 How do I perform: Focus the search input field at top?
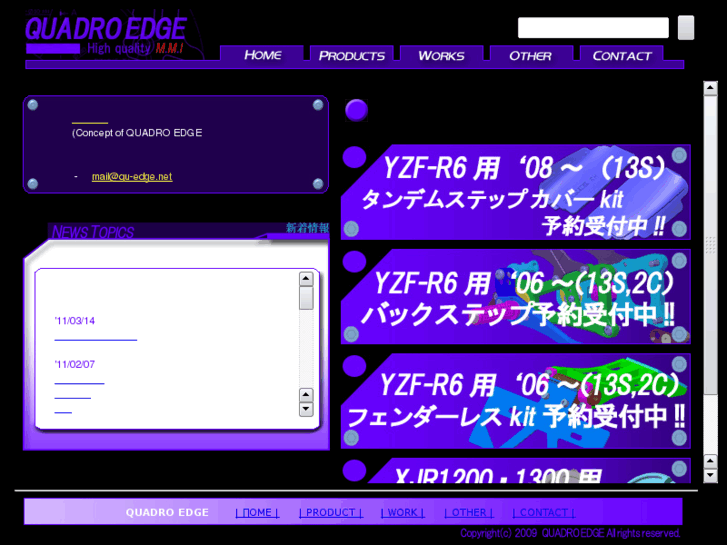click(x=593, y=28)
